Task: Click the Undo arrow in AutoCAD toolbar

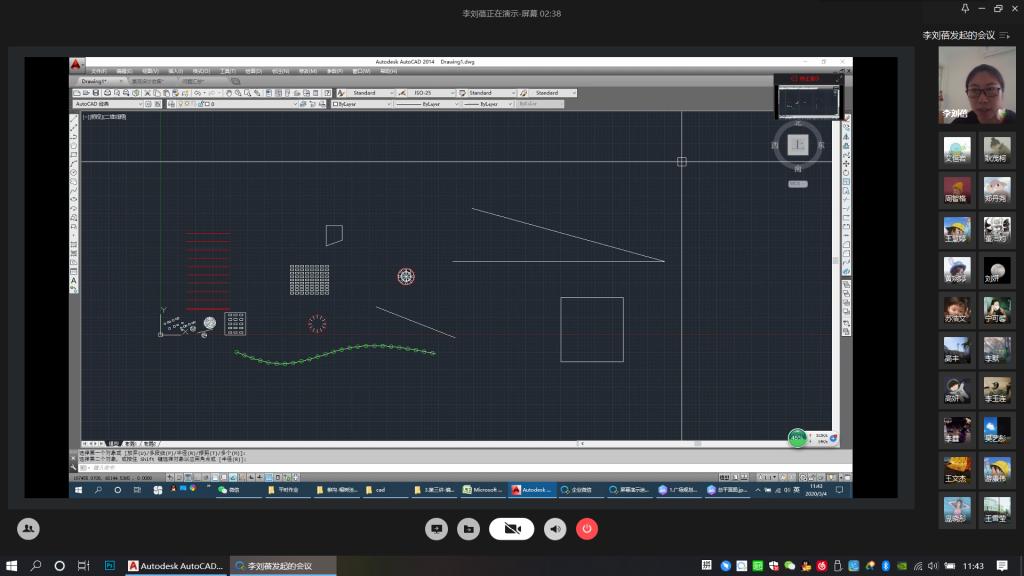Action: pos(197,93)
